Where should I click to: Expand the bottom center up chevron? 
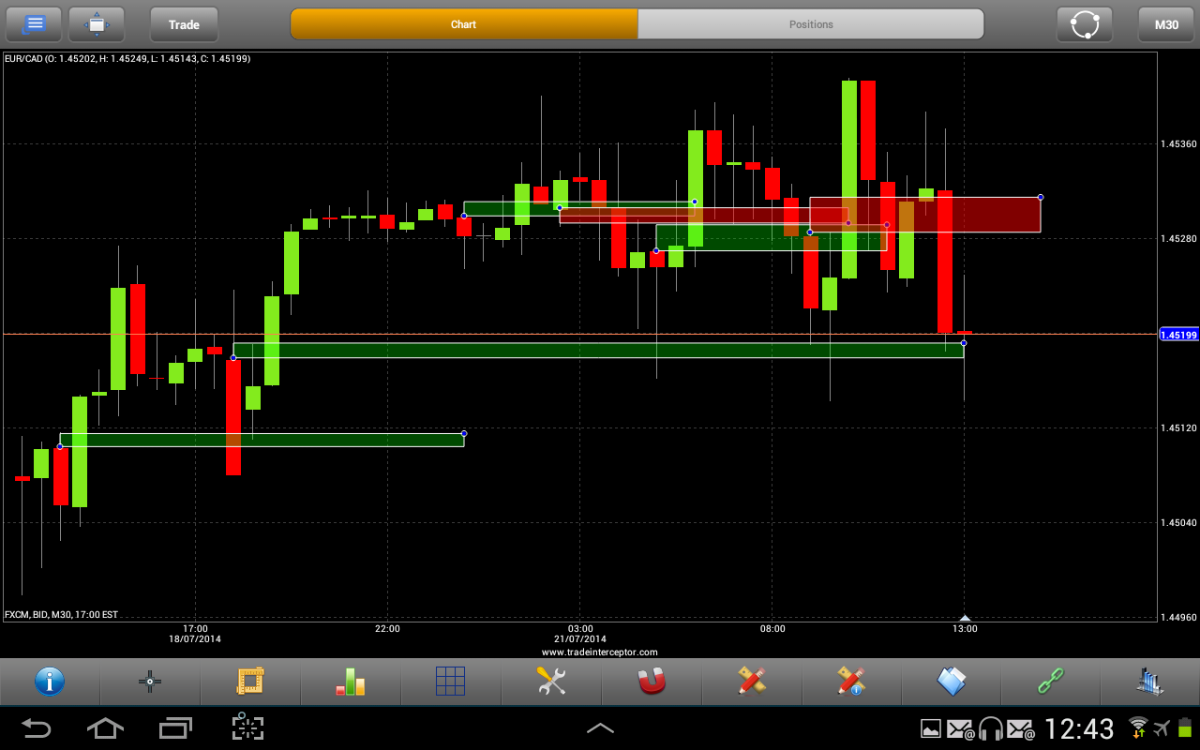[x=600, y=728]
